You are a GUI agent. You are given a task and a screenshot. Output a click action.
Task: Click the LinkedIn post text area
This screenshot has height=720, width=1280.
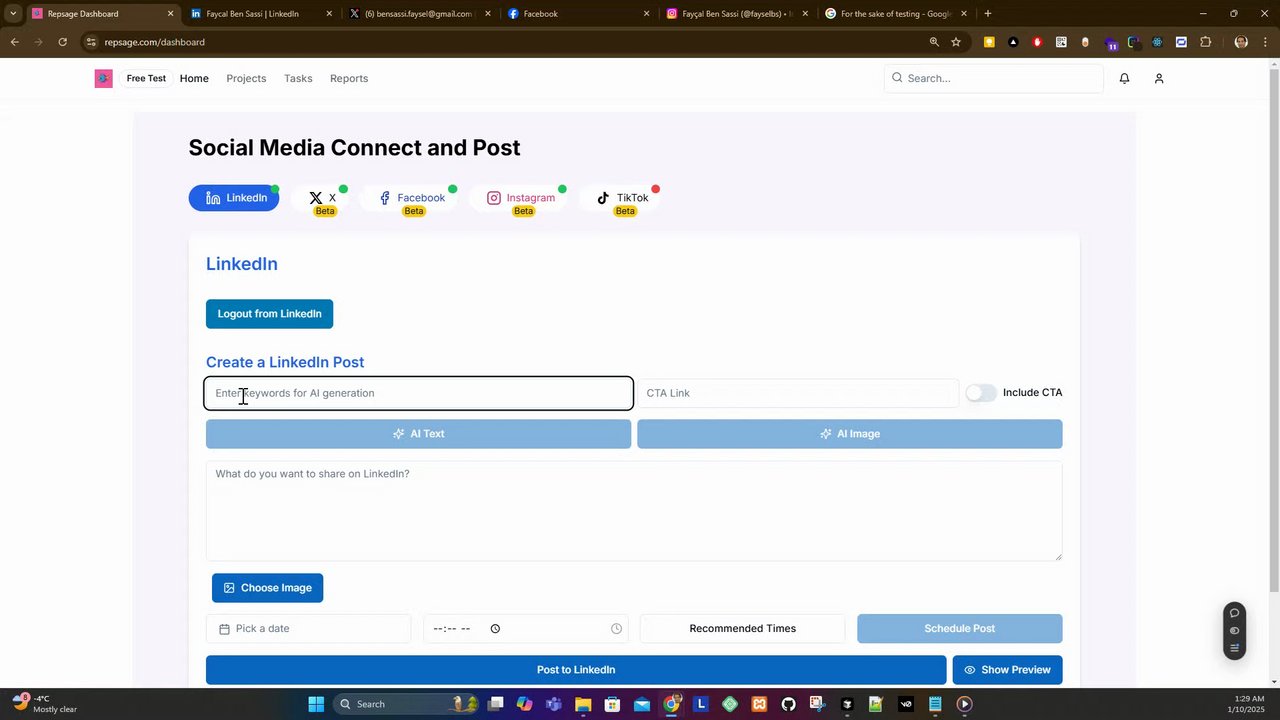[x=634, y=510]
